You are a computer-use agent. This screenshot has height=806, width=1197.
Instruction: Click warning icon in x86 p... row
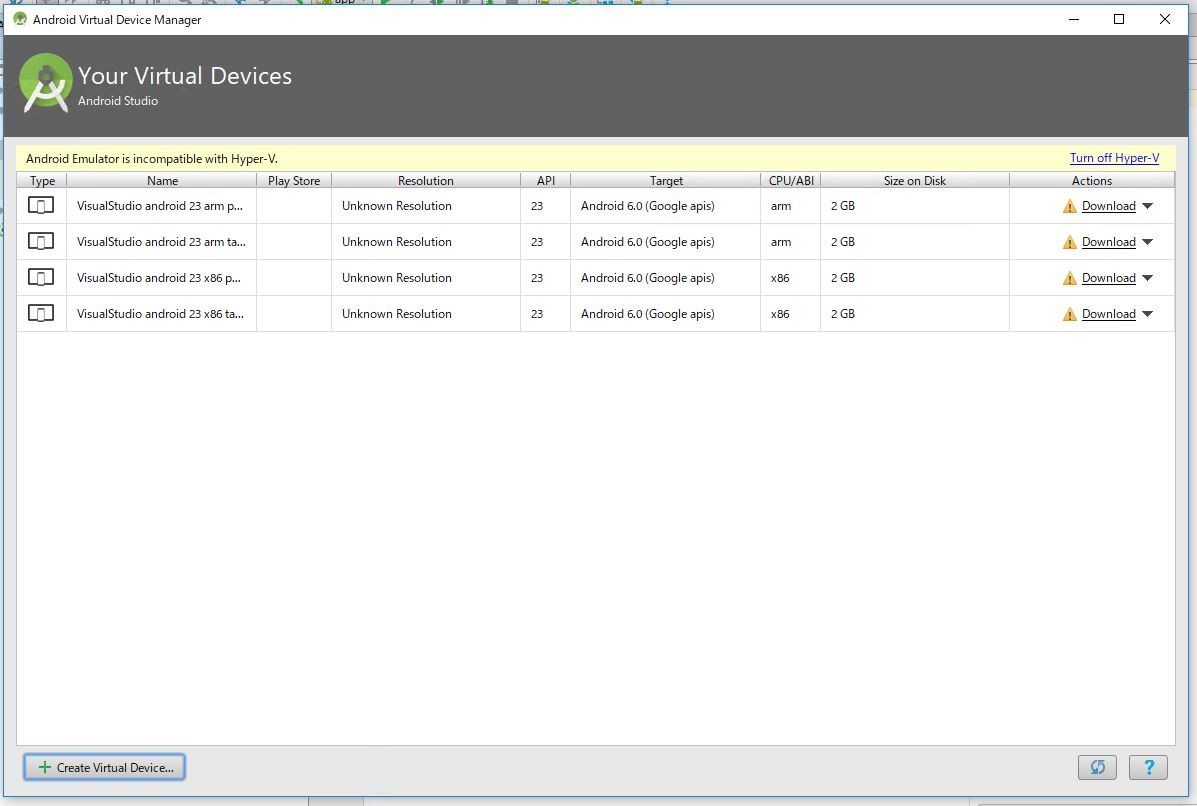(x=1070, y=278)
